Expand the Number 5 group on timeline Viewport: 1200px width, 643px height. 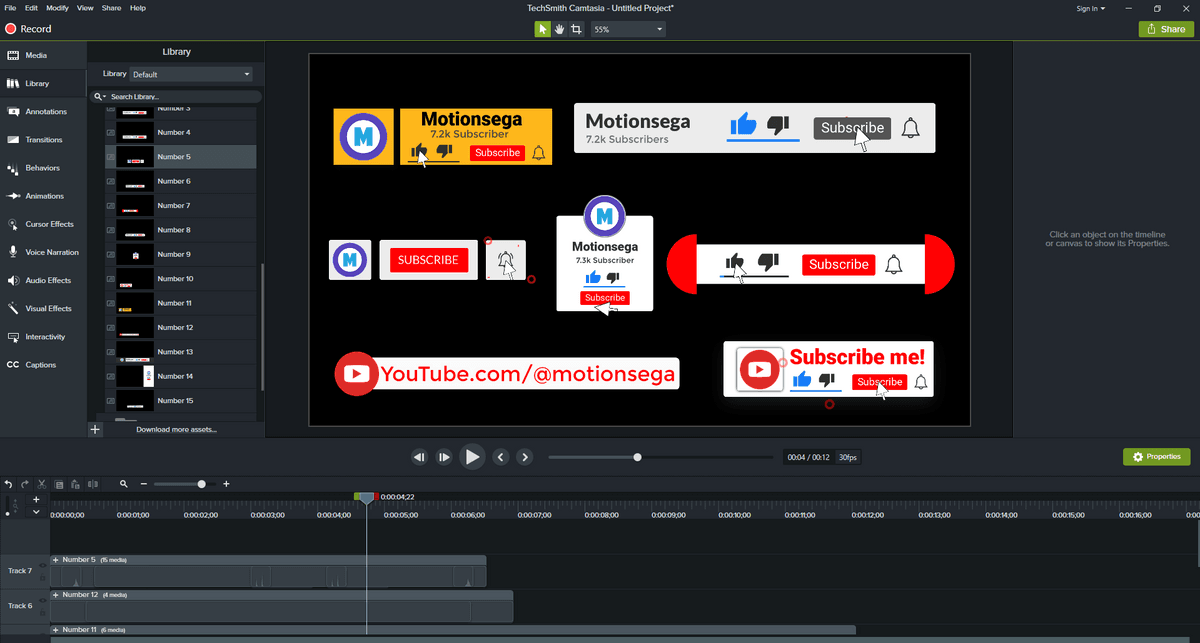click(56, 560)
